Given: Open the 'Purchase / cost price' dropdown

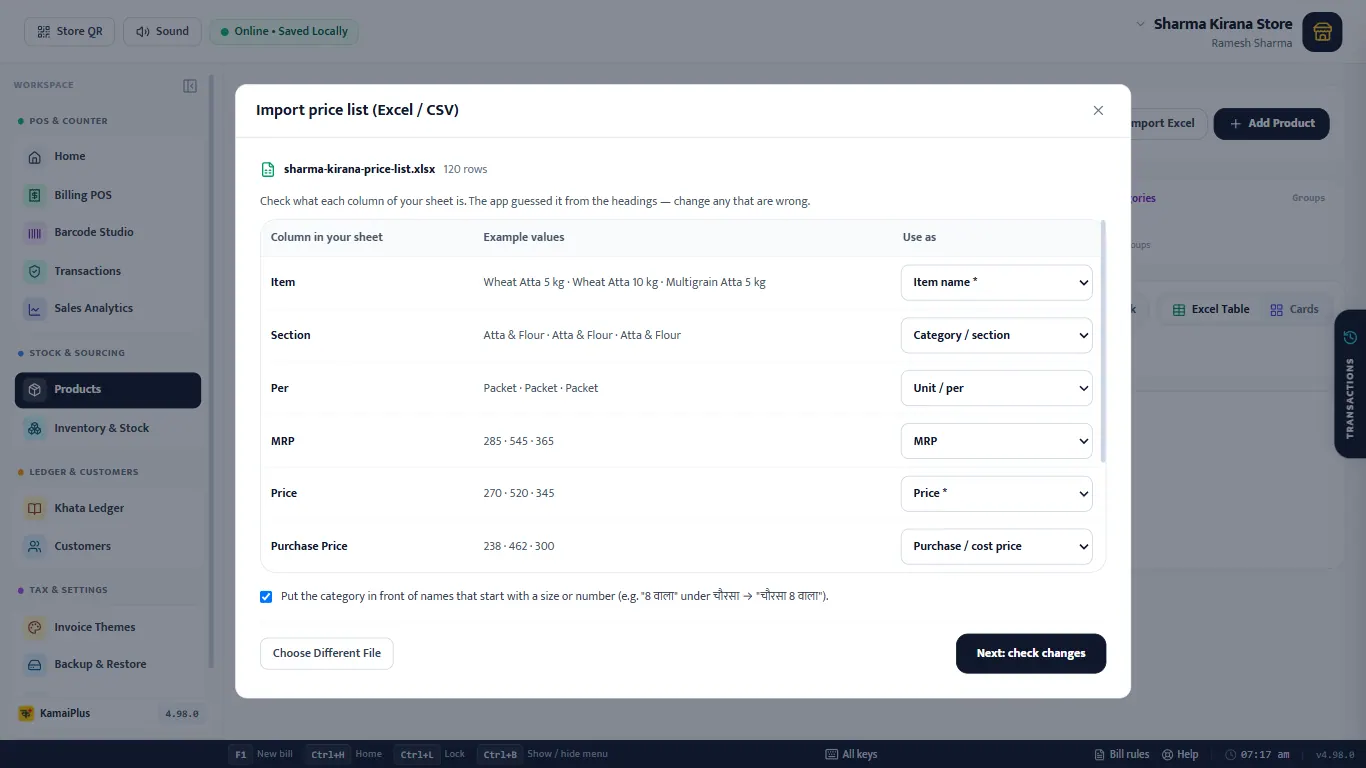Looking at the screenshot, I should point(997,546).
